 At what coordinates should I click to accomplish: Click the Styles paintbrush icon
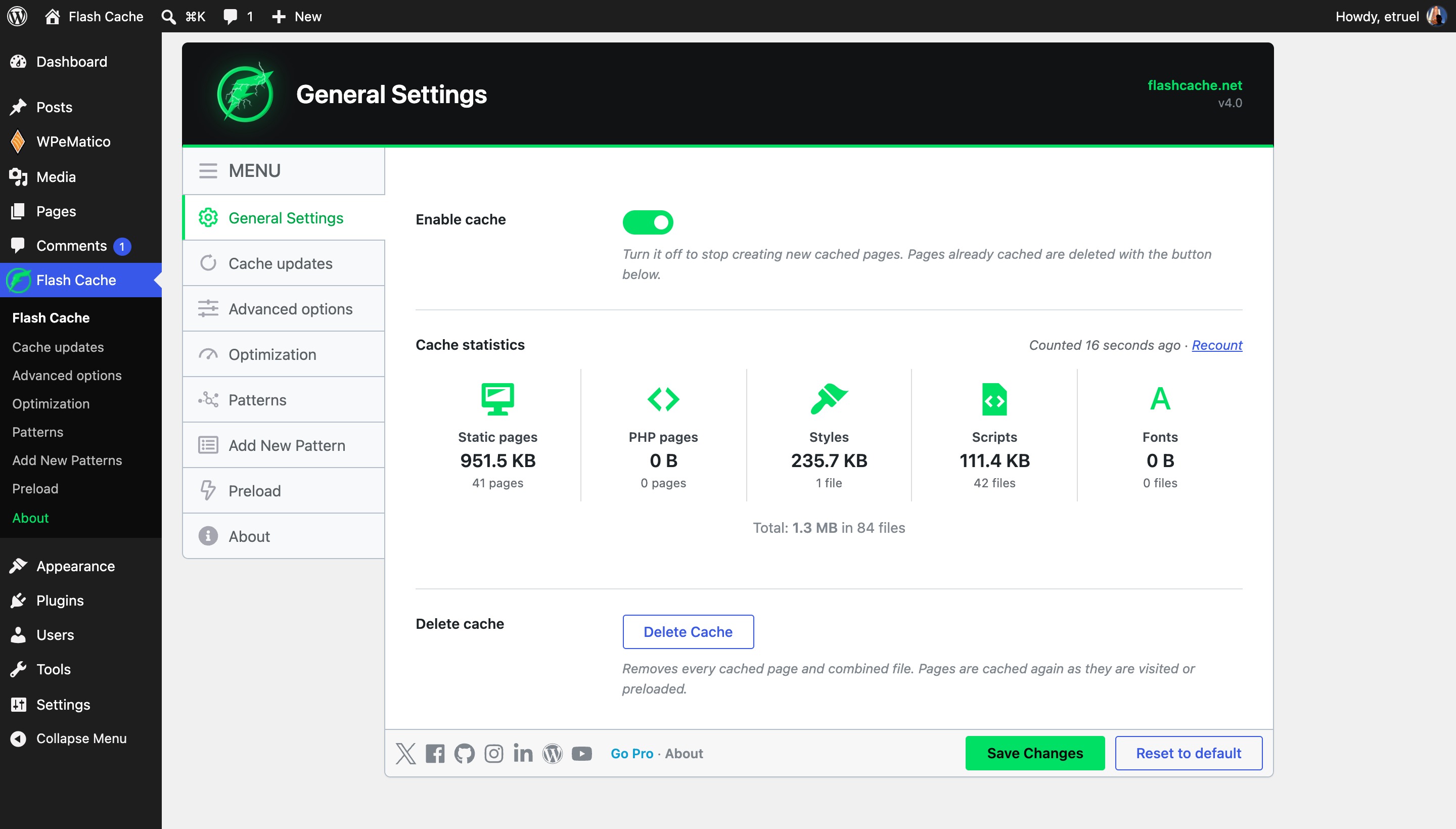click(829, 398)
